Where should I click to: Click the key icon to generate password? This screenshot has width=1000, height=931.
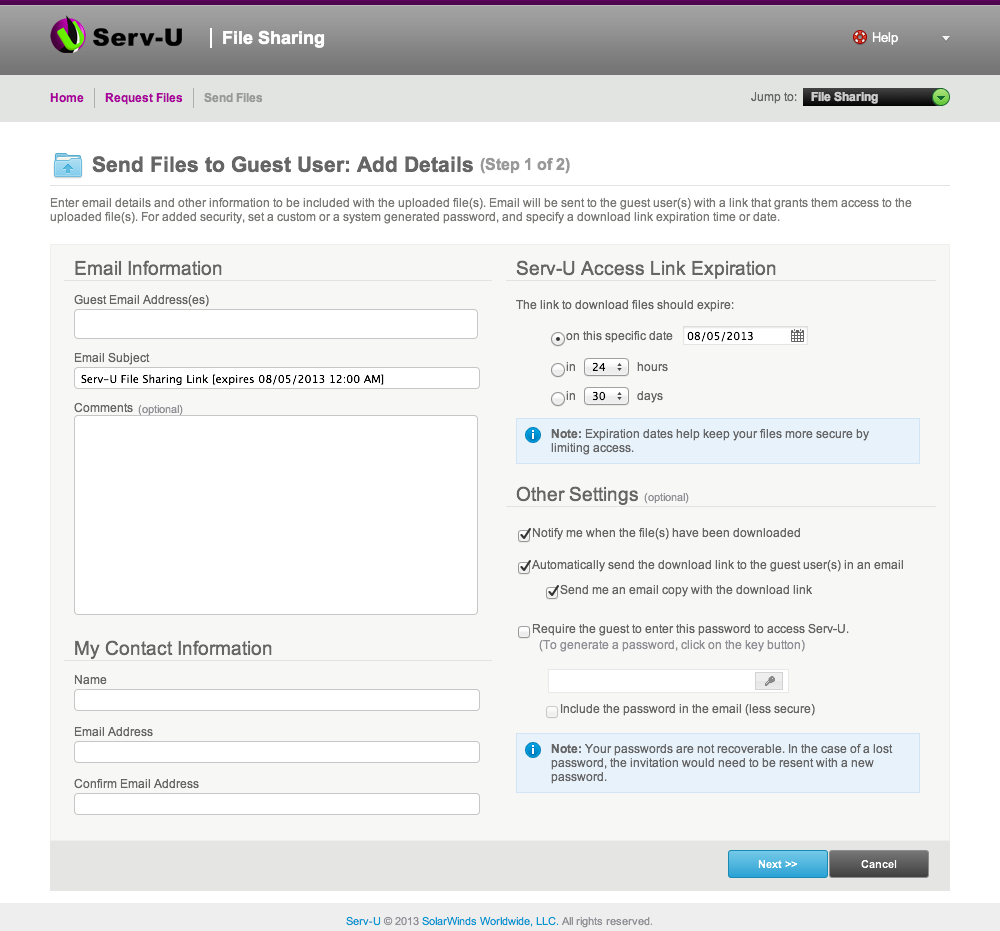pos(769,681)
